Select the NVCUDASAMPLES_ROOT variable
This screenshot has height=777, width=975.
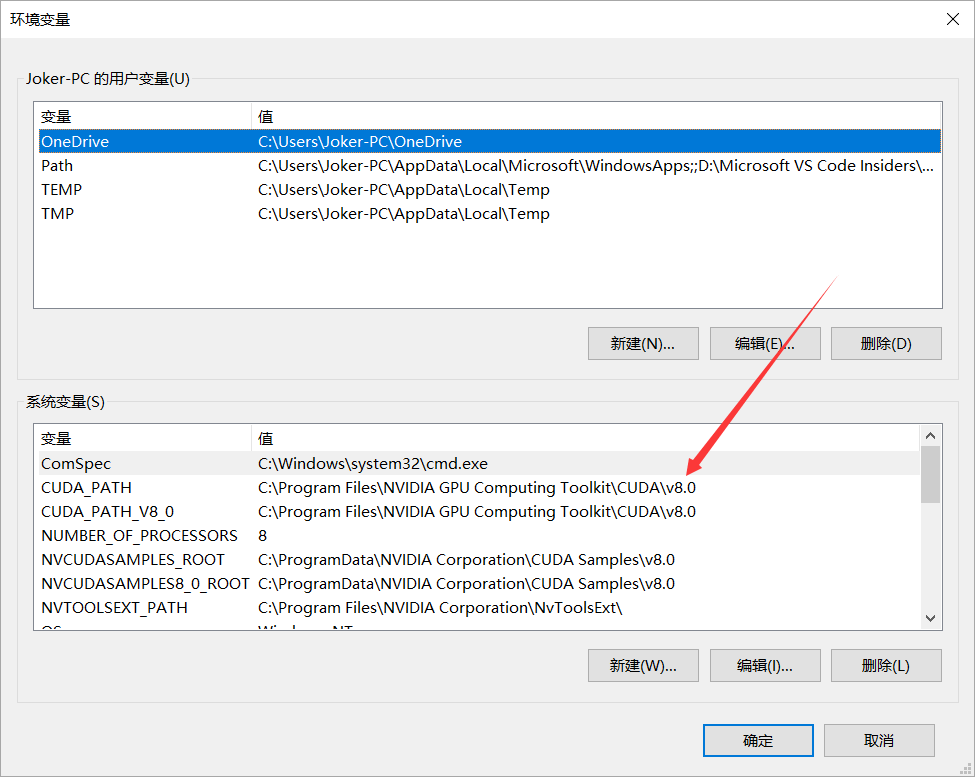coord(479,560)
